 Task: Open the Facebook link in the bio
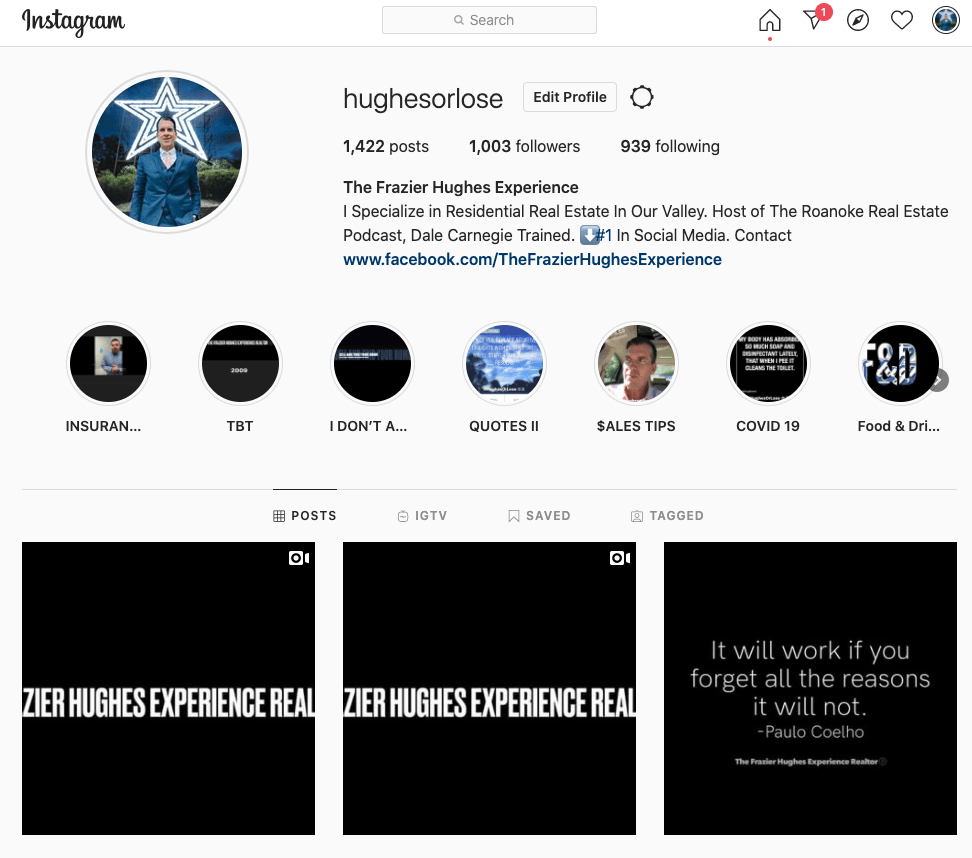point(532,259)
